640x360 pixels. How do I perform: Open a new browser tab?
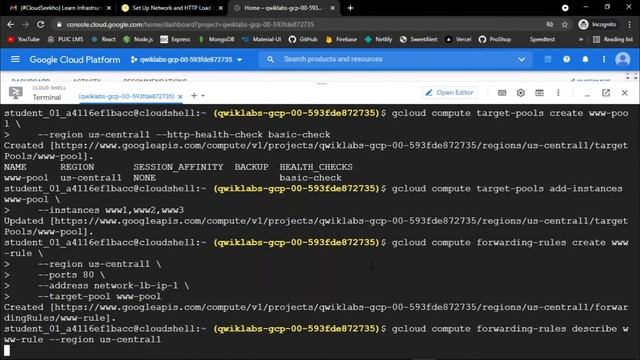click(350, 8)
